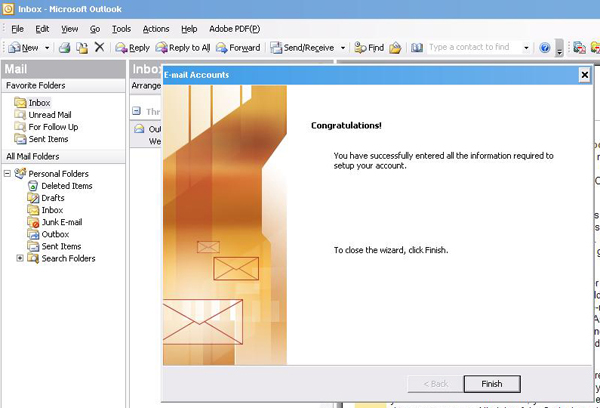Click the All Mail Folders header
Viewport: 600px width, 408px height.
(x=63, y=156)
